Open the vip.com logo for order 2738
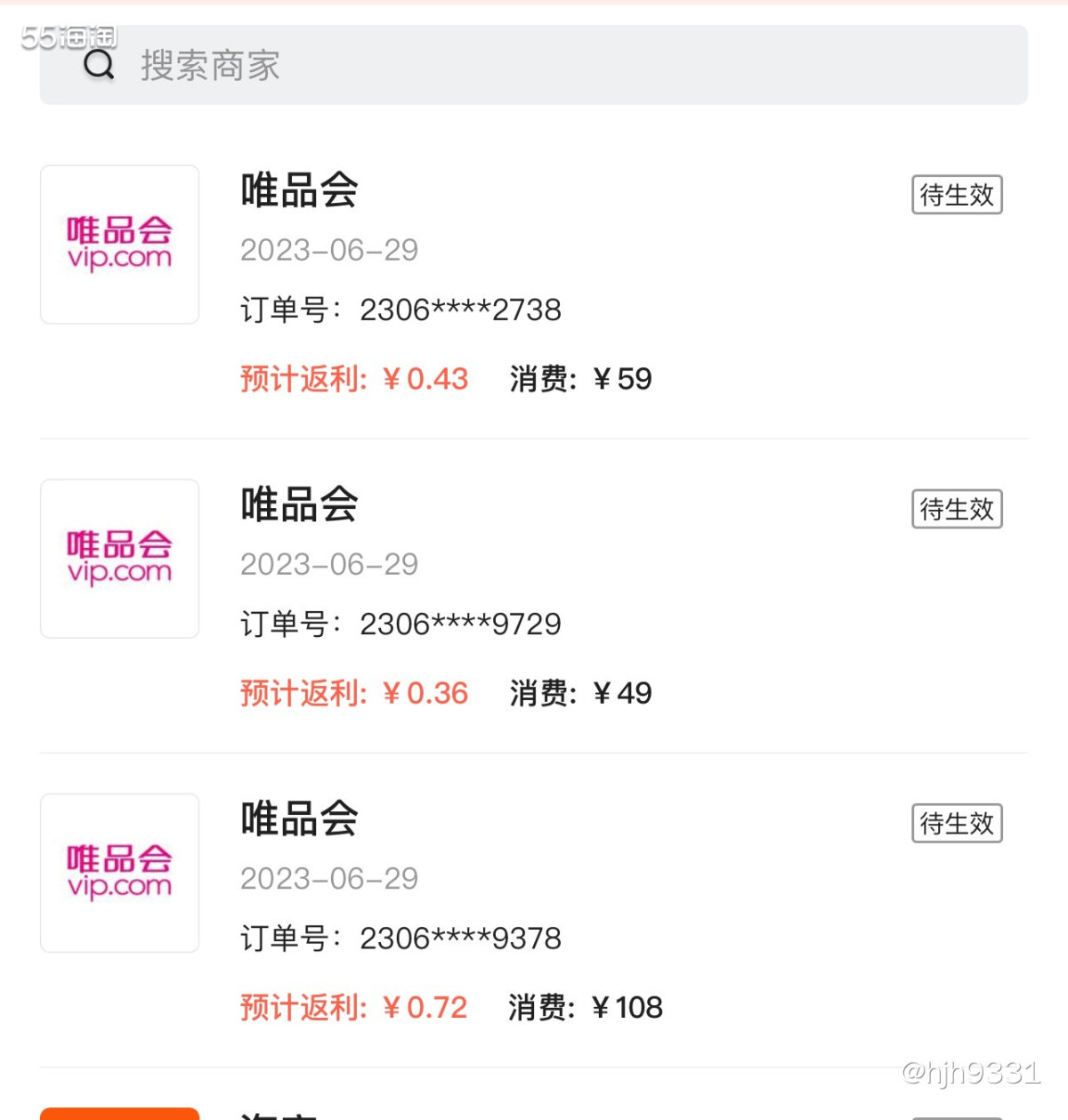Viewport: 1068px width, 1120px height. point(119,244)
